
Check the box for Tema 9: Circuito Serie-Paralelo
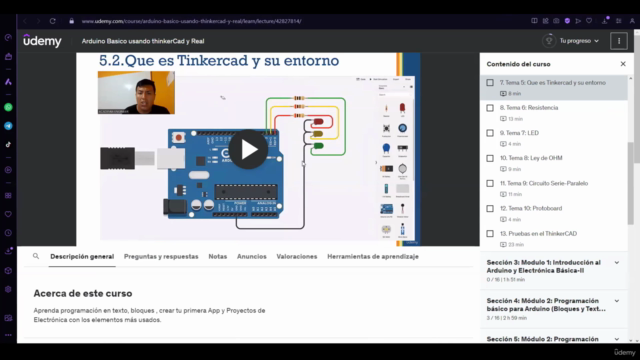pos(490,183)
